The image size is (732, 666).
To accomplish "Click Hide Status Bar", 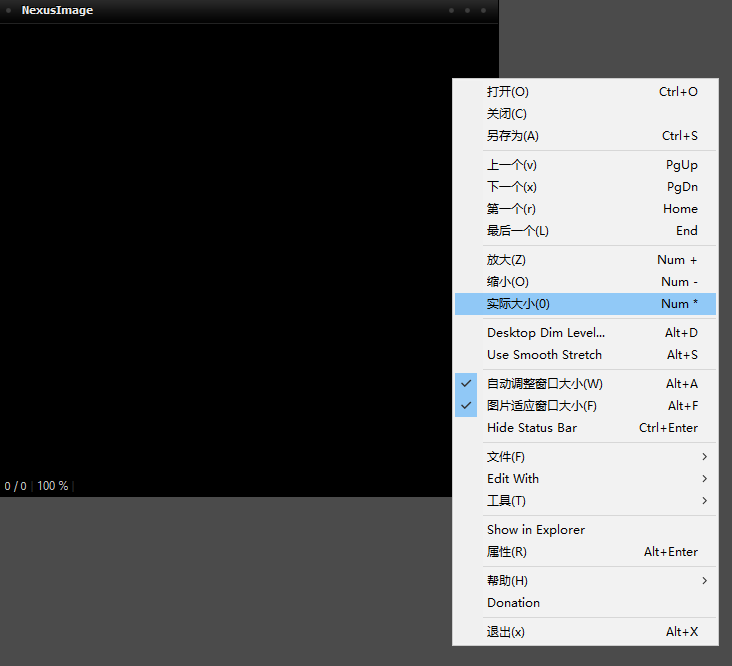I will pos(531,428).
